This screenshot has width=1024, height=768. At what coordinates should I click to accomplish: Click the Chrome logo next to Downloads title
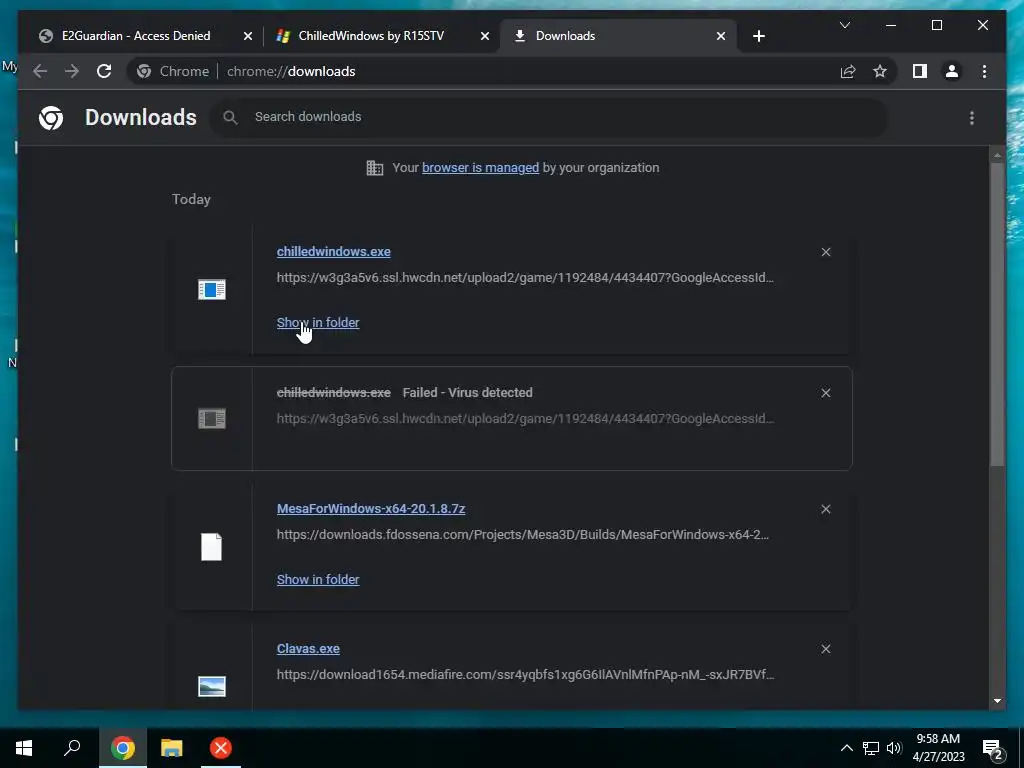pos(51,118)
